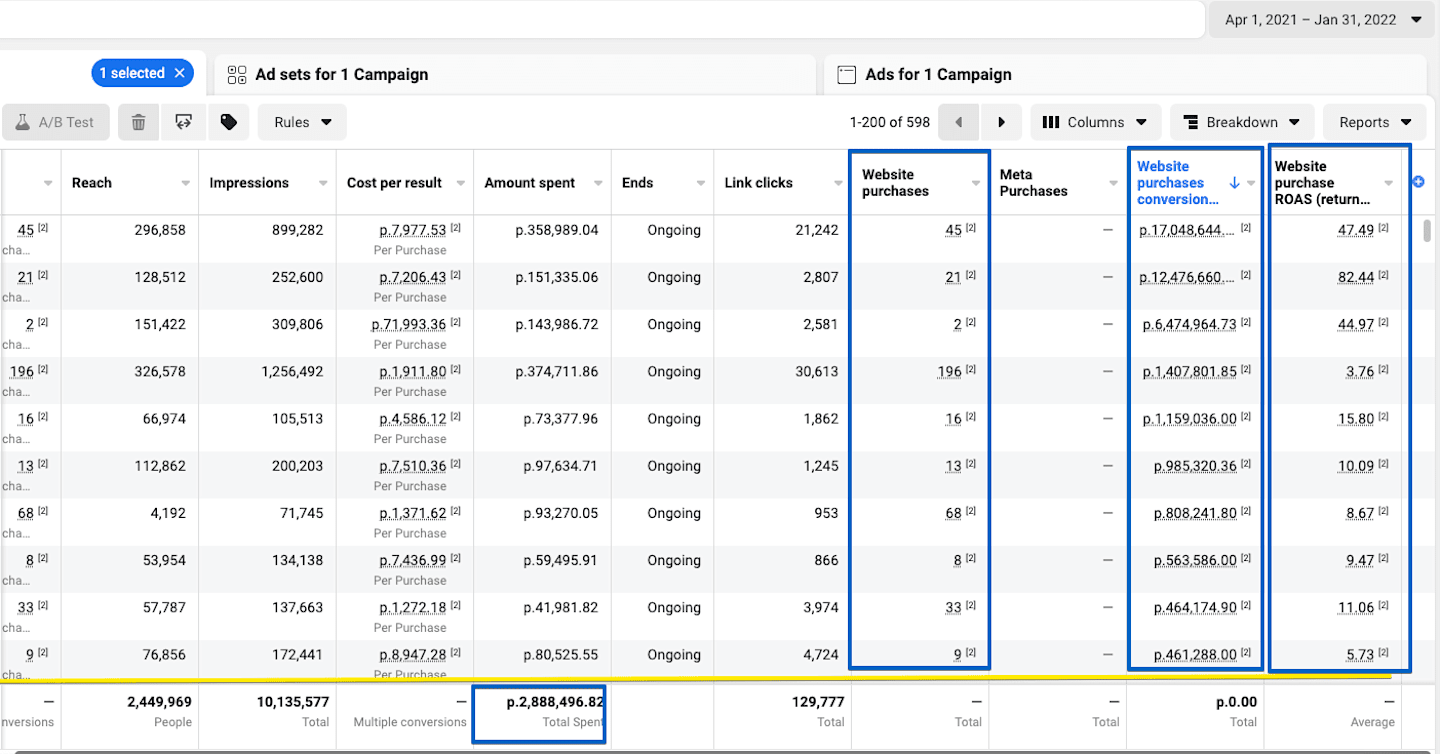Open Website purchase ROAS column menu arrow
This screenshot has width=1440, height=754.
(1388, 183)
